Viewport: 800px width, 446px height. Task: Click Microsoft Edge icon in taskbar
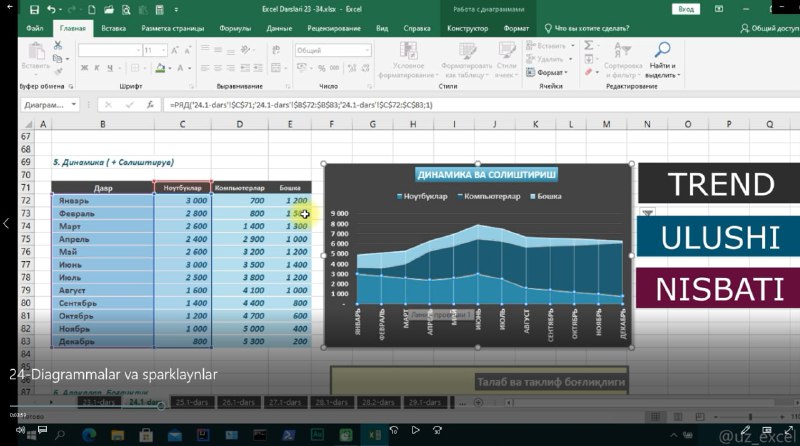point(89,435)
